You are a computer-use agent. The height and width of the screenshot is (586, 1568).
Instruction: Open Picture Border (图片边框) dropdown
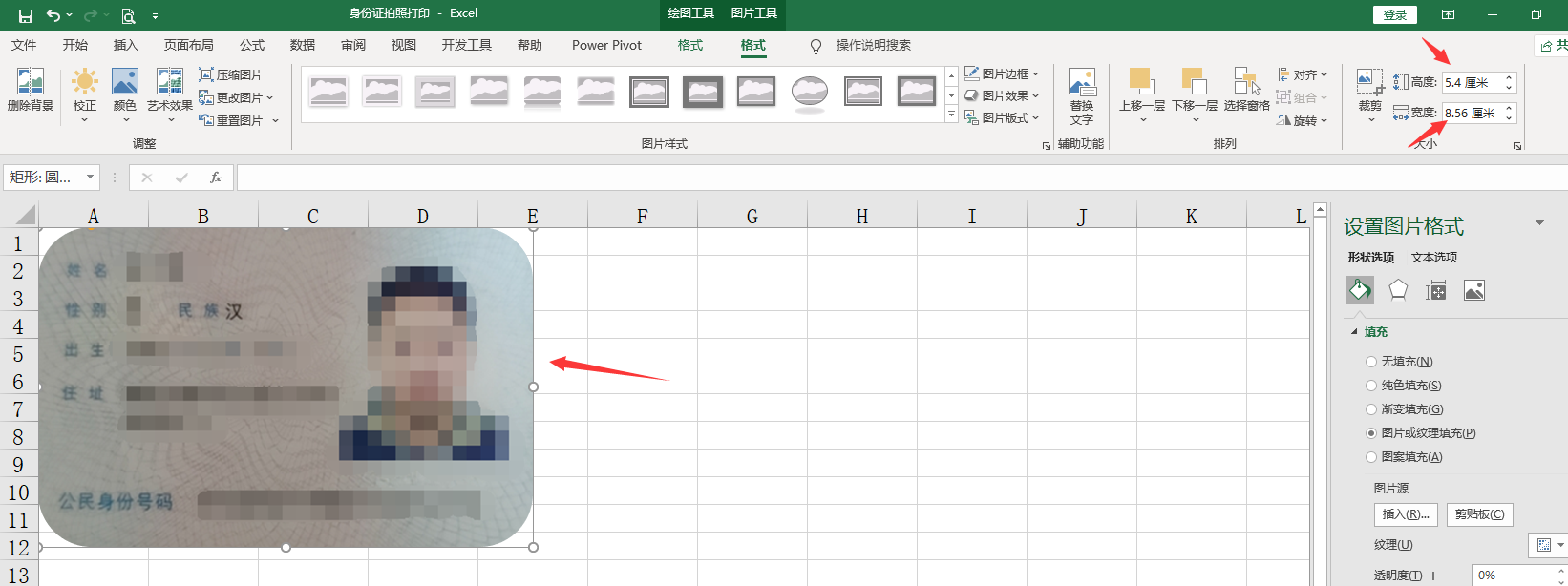(x=1002, y=73)
